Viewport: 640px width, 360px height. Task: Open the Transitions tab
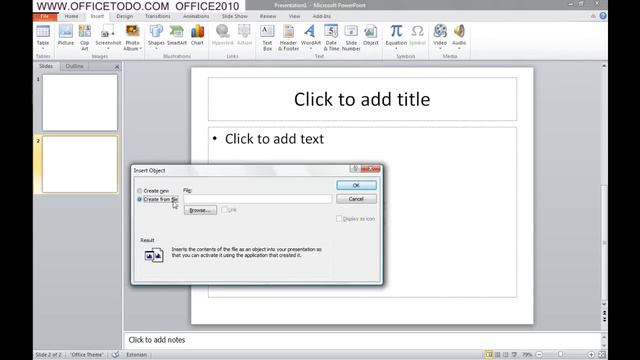pos(158,16)
